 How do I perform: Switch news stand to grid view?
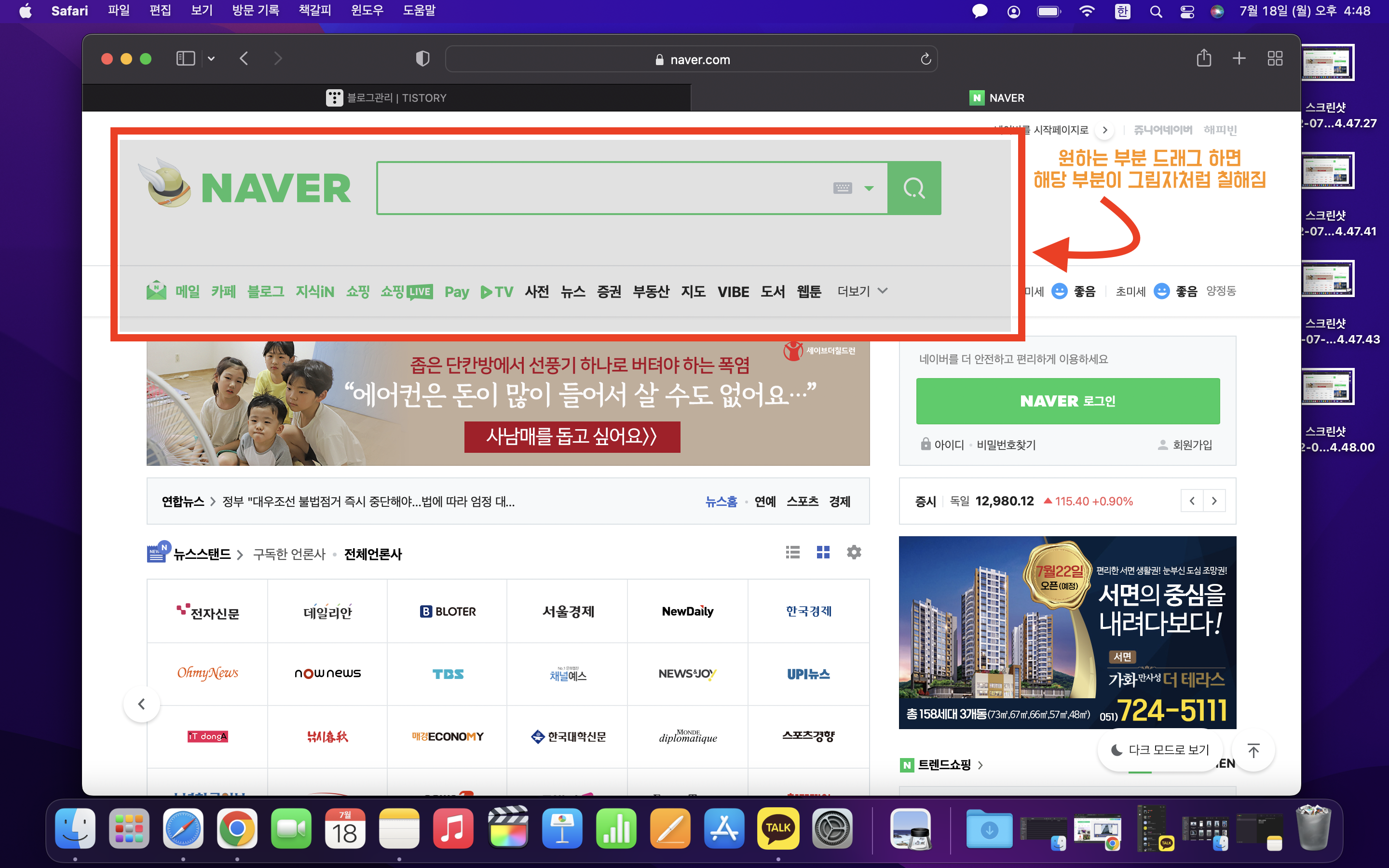click(x=823, y=552)
